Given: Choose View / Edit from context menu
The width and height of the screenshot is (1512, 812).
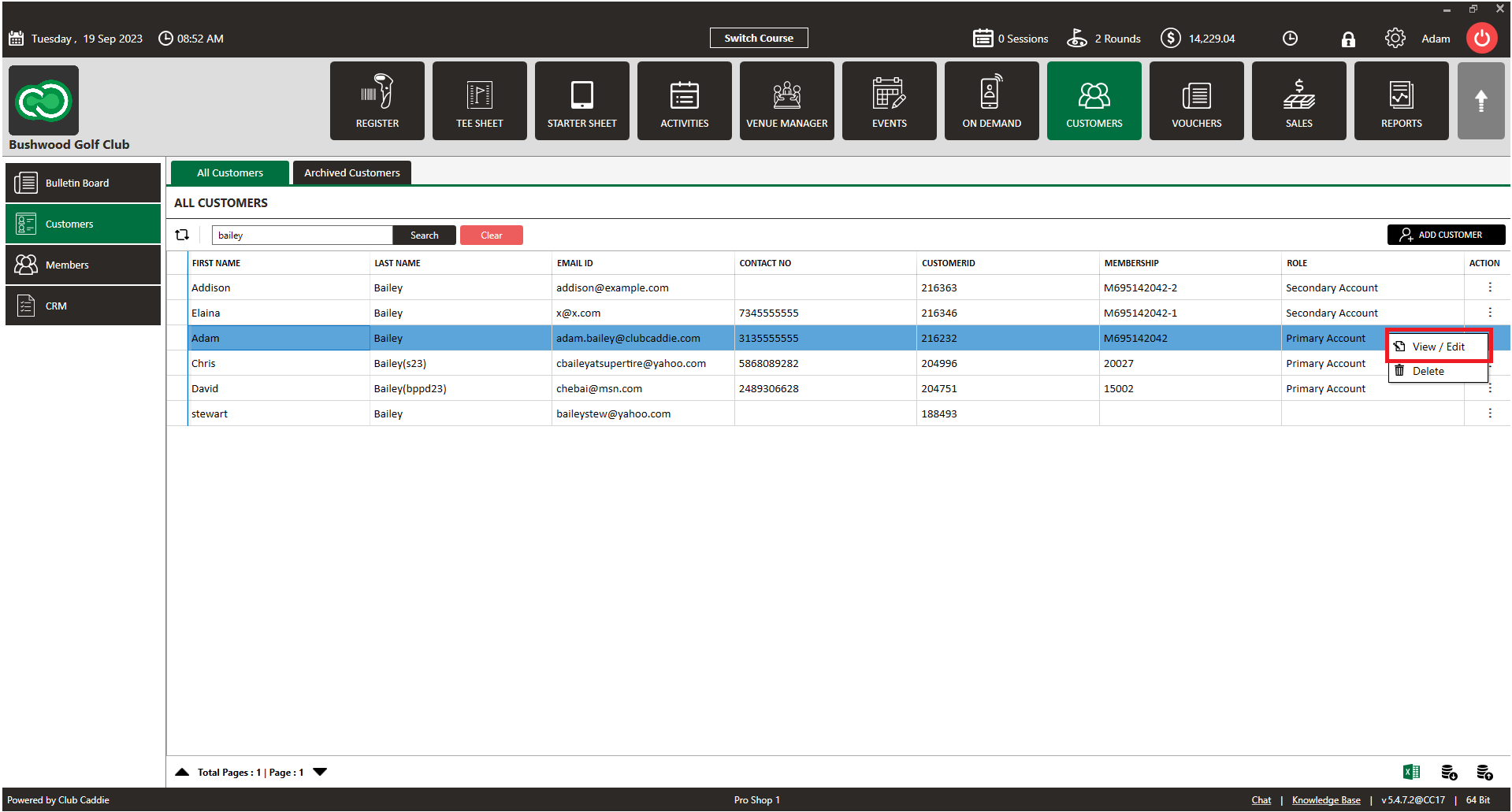Looking at the screenshot, I should pos(1437,347).
